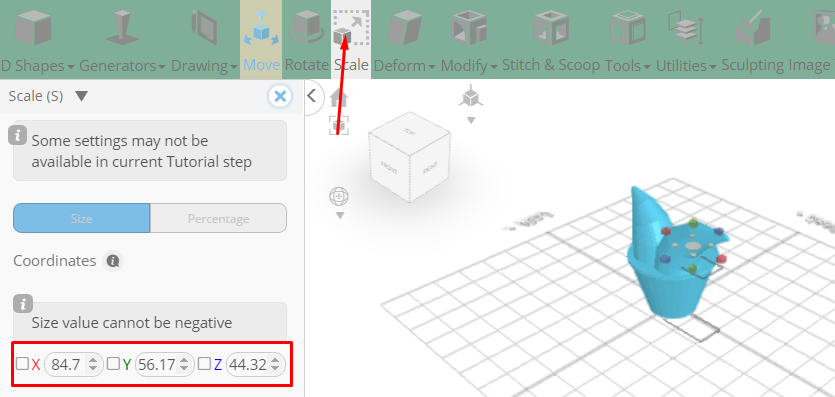Click the Stitch & Scoop label
Viewport: 835px width, 397px height.
(551, 65)
